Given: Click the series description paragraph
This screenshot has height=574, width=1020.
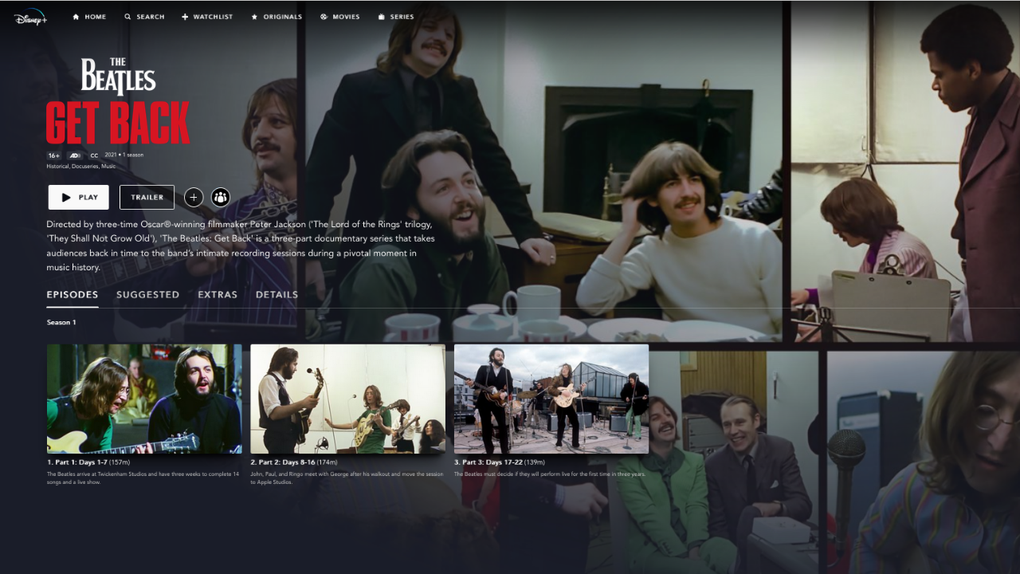Looking at the screenshot, I should coord(241,245).
